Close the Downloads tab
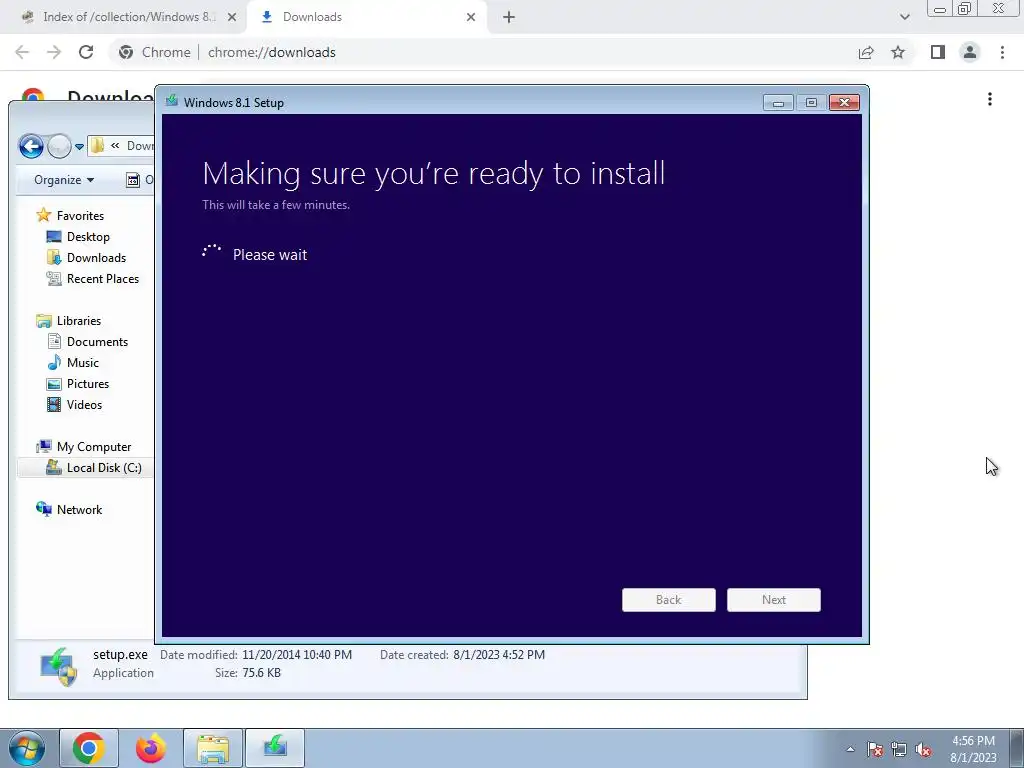1024x768 pixels. pyautogui.click(x=471, y=18)
